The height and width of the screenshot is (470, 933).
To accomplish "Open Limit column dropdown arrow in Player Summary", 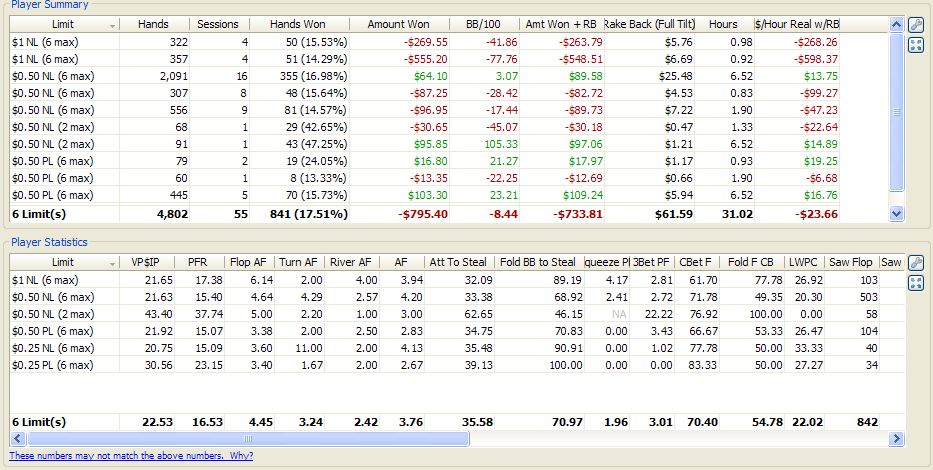I will click(x=112, y=26).
